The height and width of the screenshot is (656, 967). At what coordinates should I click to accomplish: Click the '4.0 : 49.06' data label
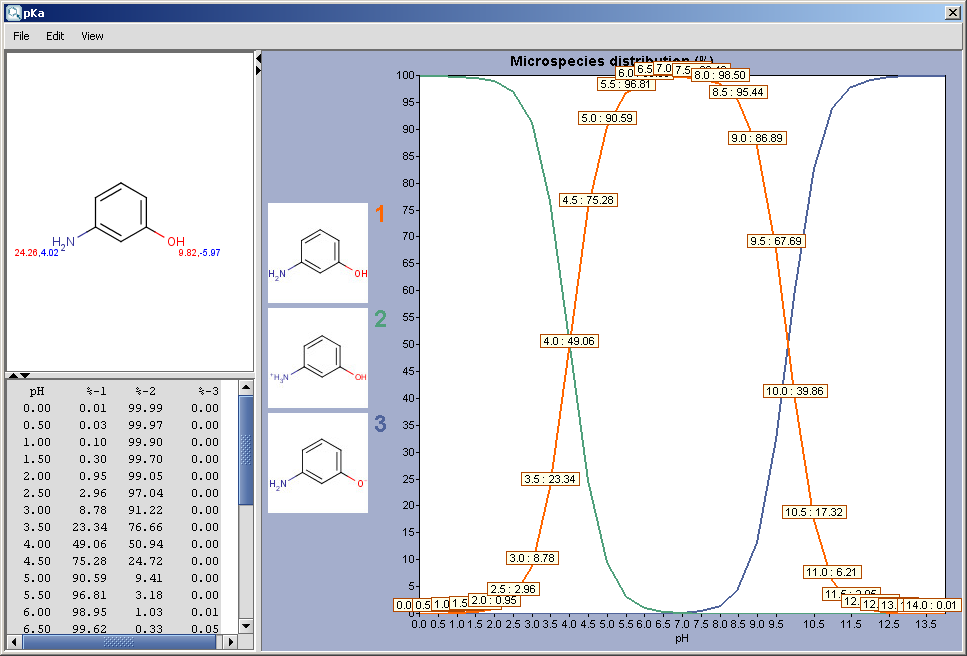pos(569,341)
